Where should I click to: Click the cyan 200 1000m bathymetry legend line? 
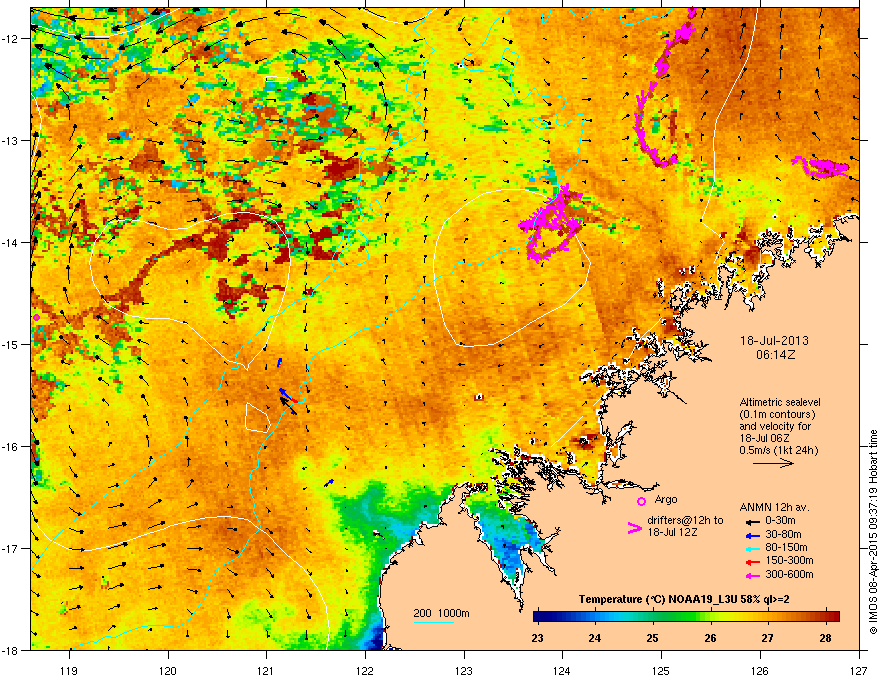coord(433,622)
